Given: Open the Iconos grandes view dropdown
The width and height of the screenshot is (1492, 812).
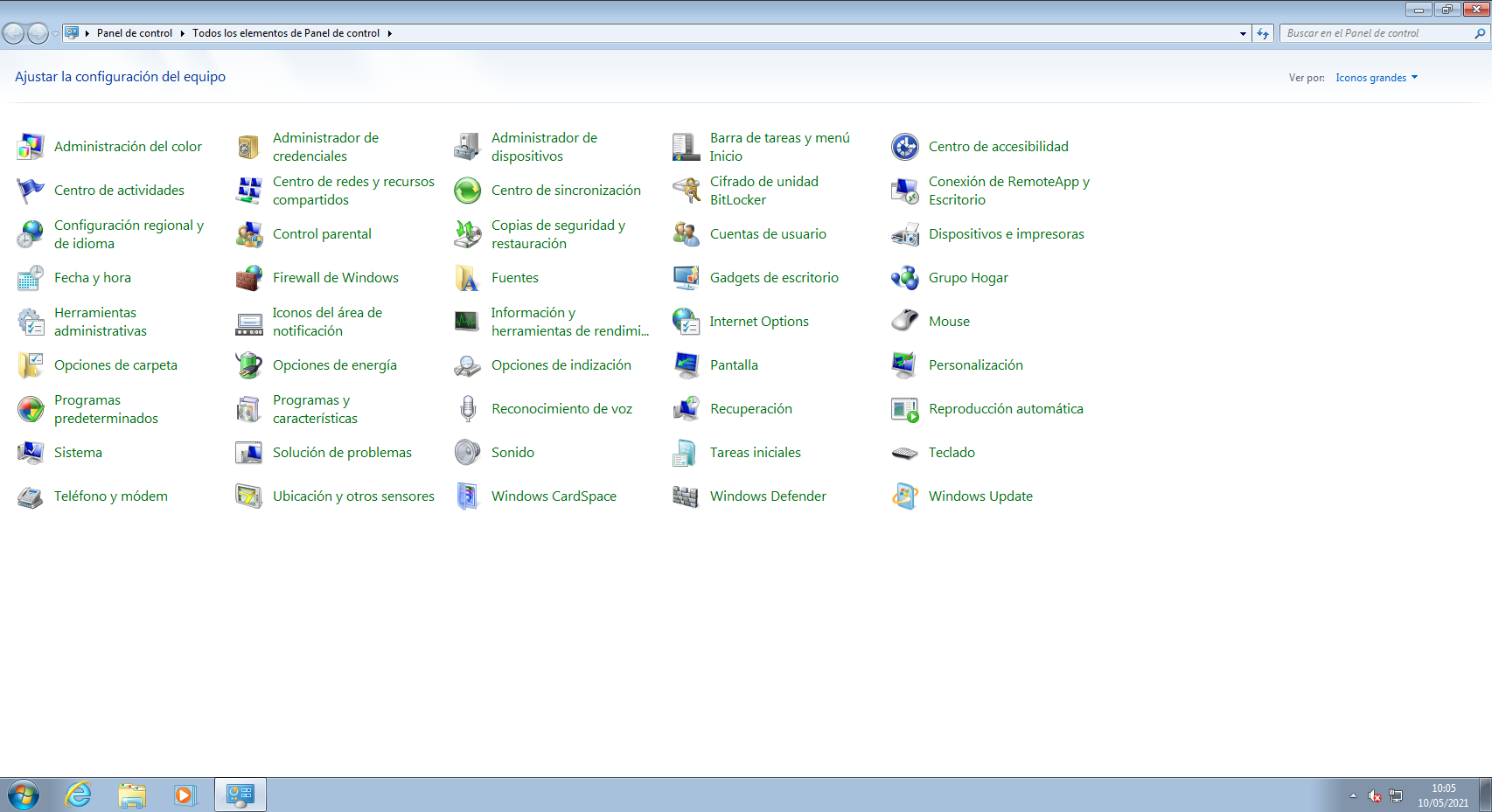Looking at the screenshot, I should [x=1377, y=78].
